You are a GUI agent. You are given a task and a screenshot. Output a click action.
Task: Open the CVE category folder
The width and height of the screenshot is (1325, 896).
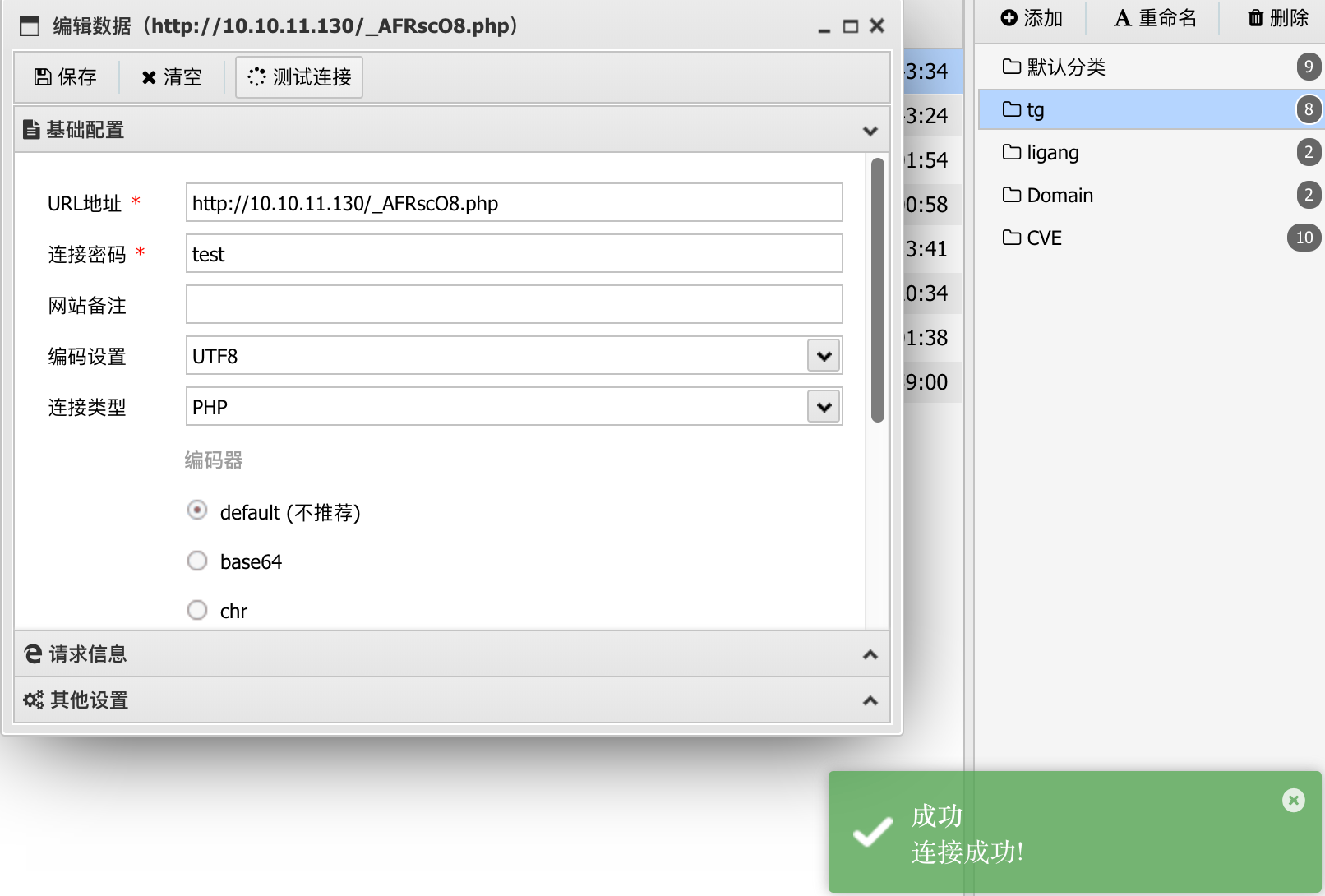[1044, 238]
